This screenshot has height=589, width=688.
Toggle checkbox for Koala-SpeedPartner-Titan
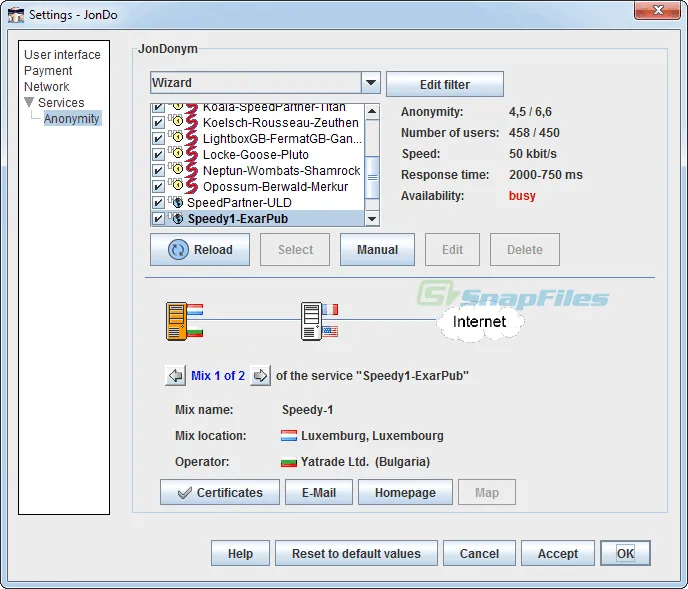click(158, 108)
